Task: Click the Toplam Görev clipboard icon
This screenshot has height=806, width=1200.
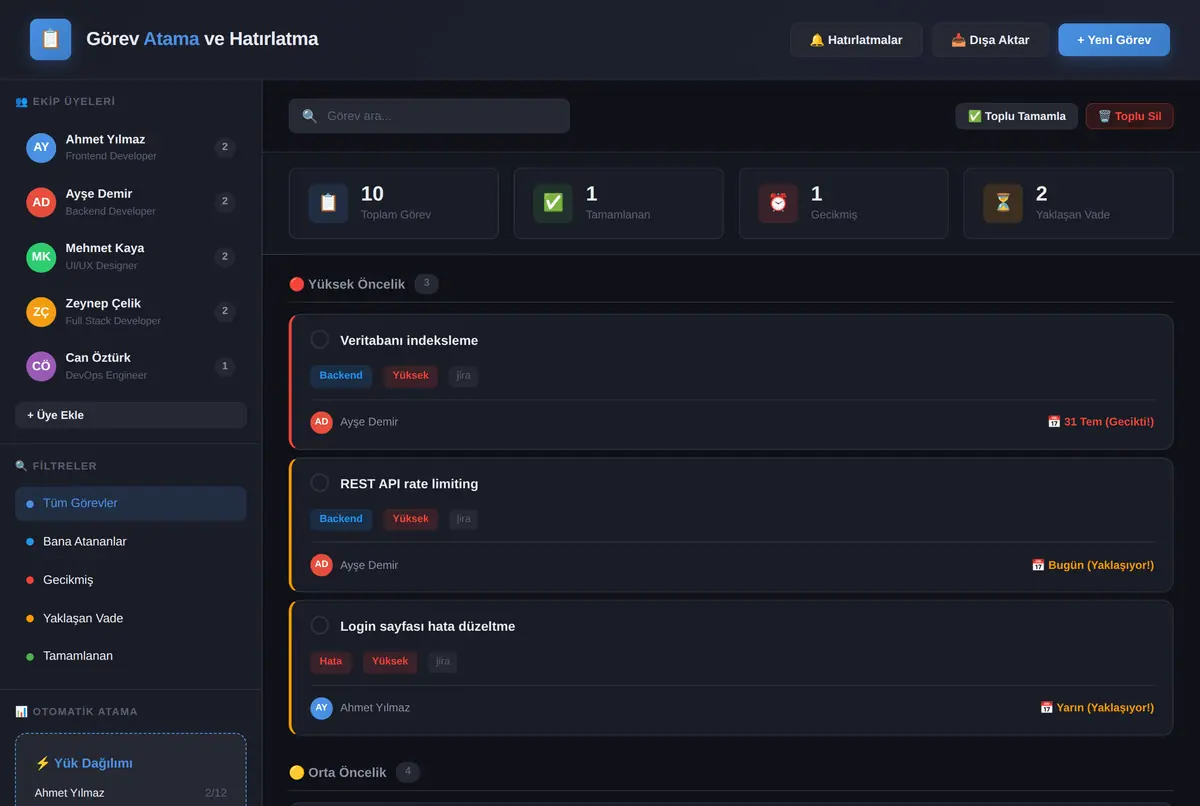Action: pyautogui.click(x=328, y=203)
